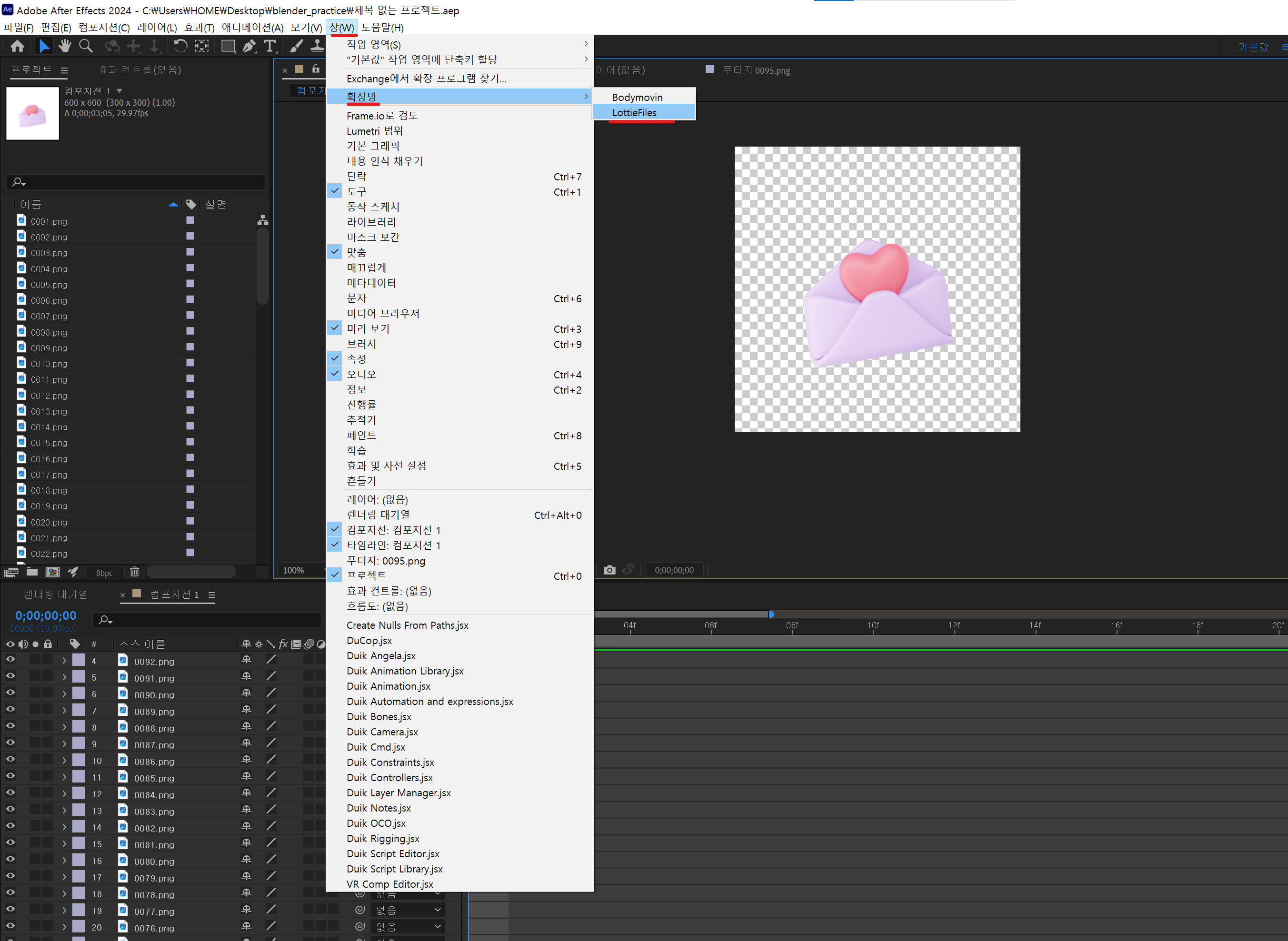
Task: Open Duik Animation.jsx script panel
Action: [389, 686]
